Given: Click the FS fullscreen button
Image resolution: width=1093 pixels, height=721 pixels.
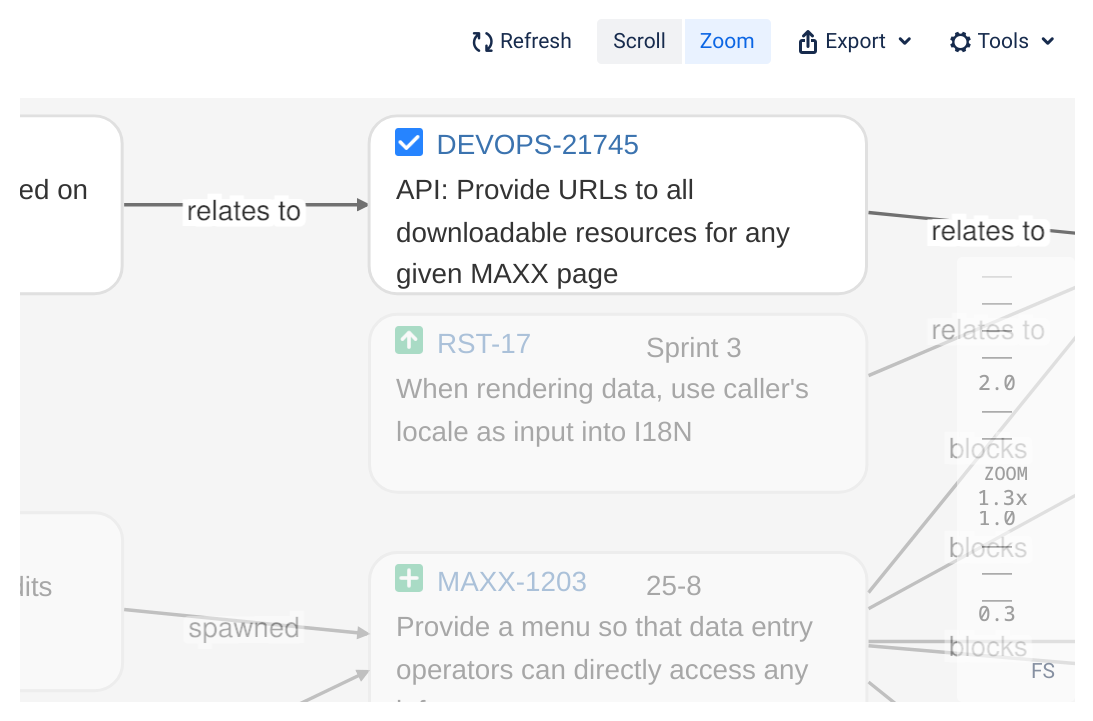Looking at the screenshot, I should [x=1043, y=671].
